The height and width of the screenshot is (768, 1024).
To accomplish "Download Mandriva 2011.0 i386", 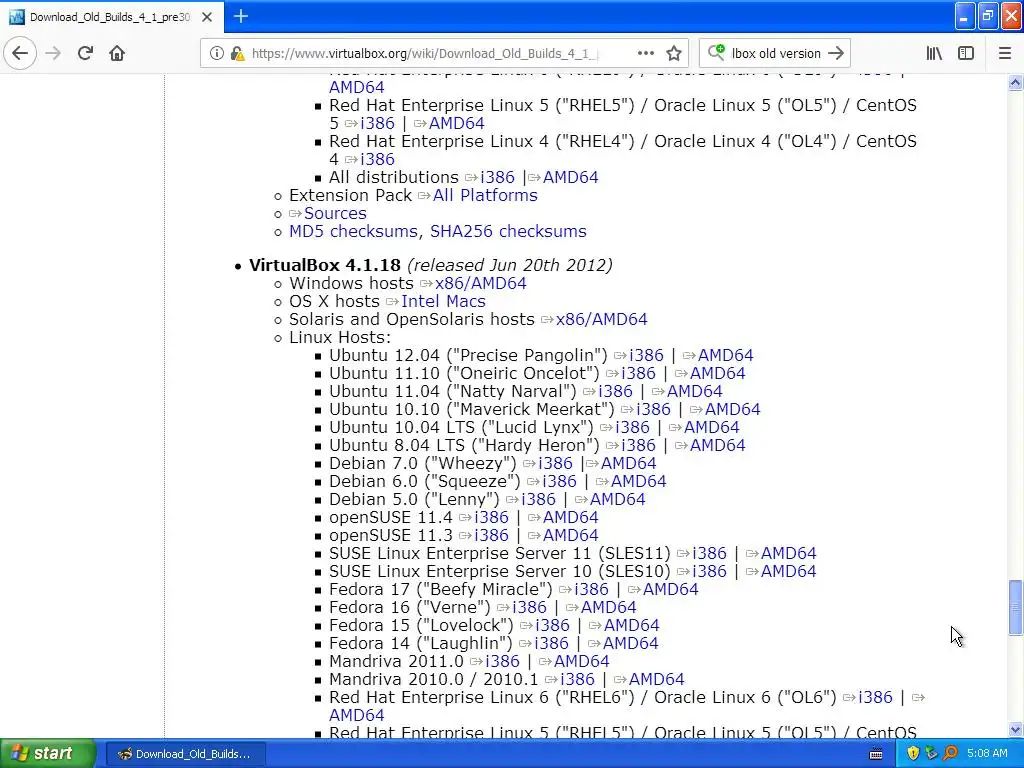I will [x=502, y=662].
